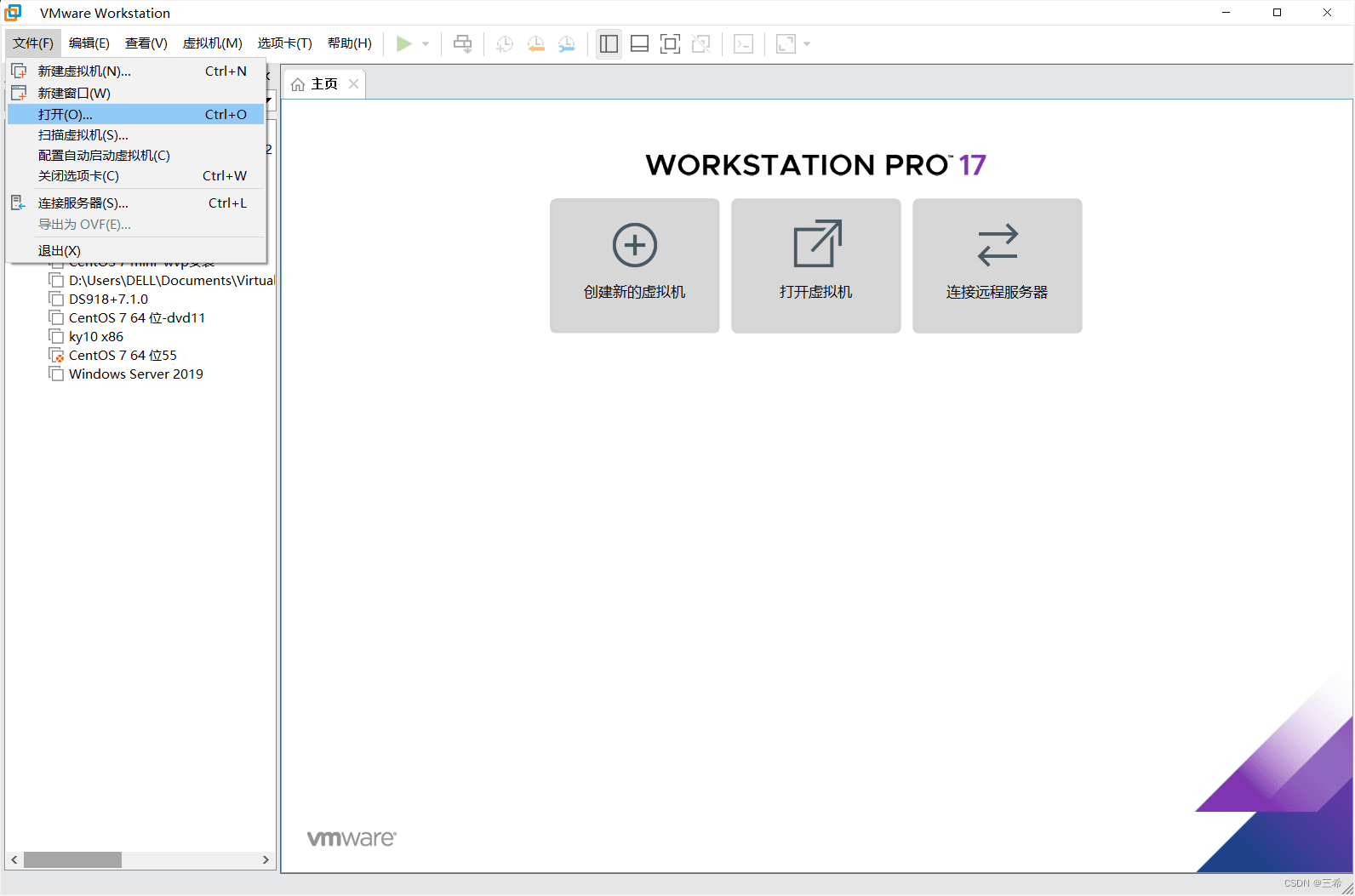Screen dimensions: 1355x896
Task: Click the 打开虚拟机 tile
Action: coord(816,265)
